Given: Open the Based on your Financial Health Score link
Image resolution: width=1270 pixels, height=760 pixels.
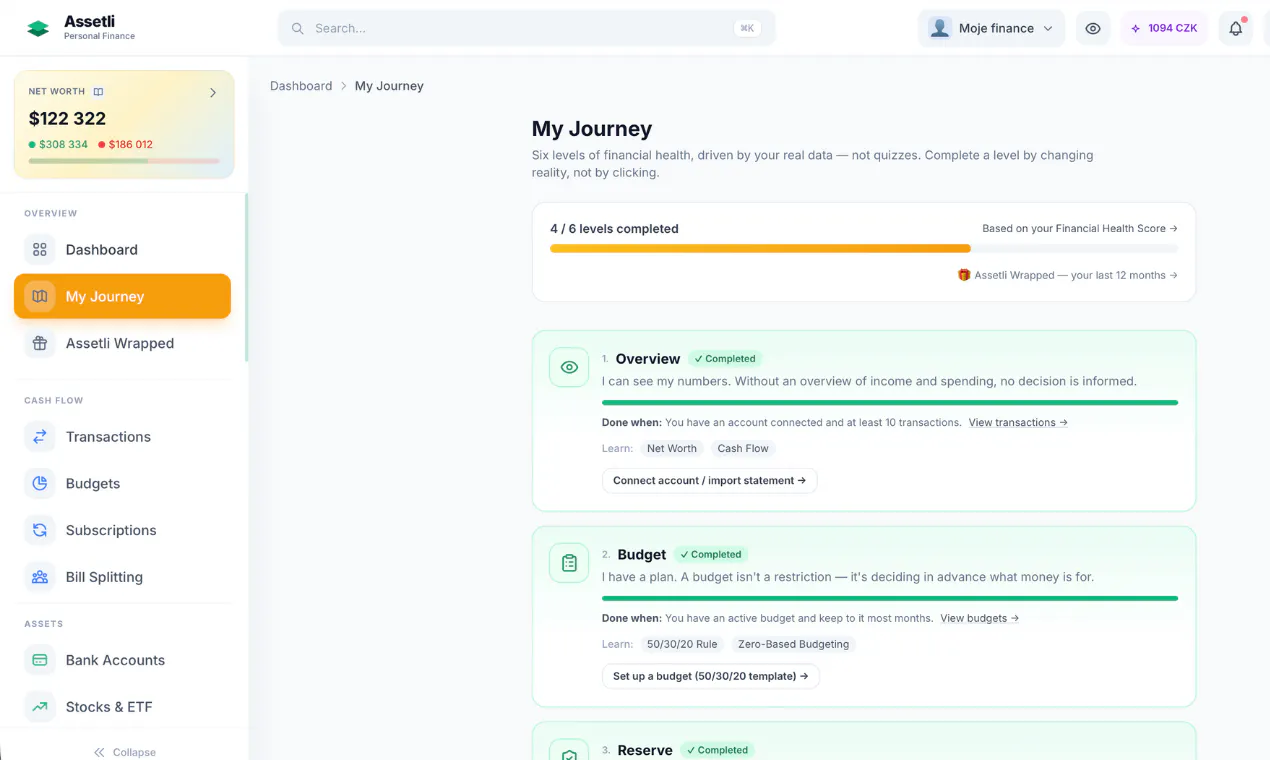Looking at the screenshot, I should pyautogui.click(x=1080, y=228).
